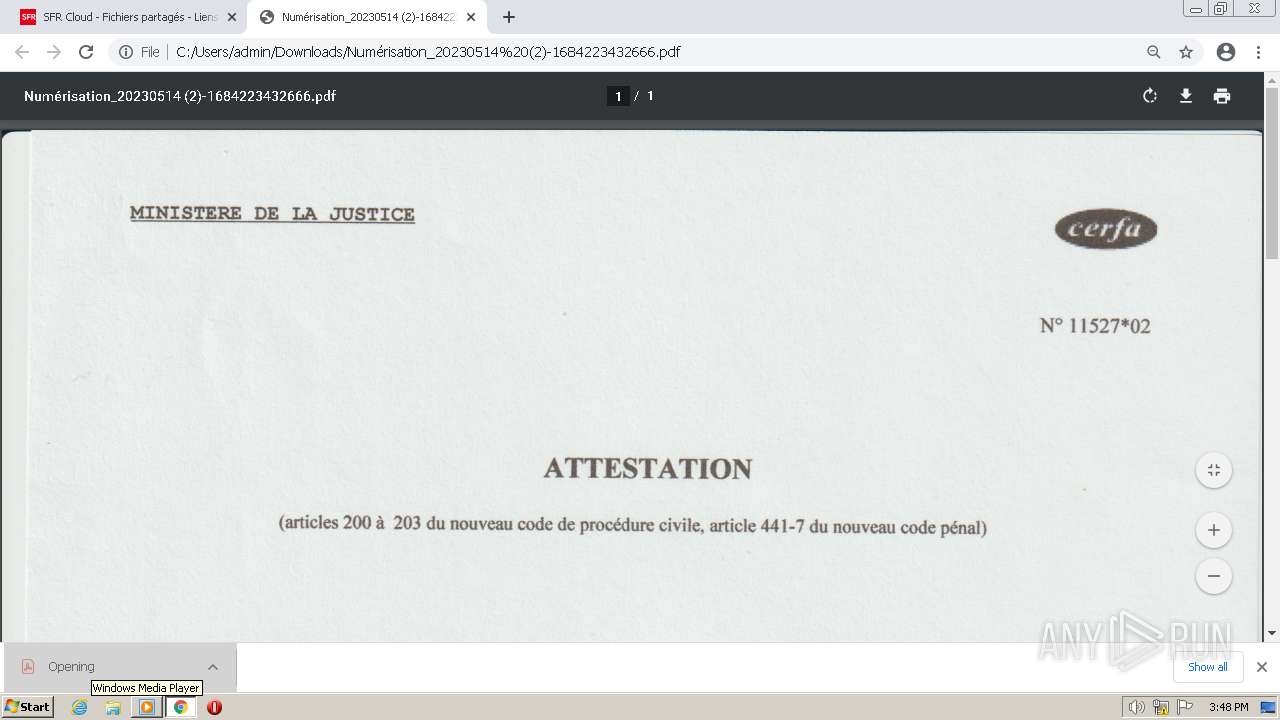Expand the Opening download item options
The width and height of the screenshot is (1280, 720).
point(213,667)
